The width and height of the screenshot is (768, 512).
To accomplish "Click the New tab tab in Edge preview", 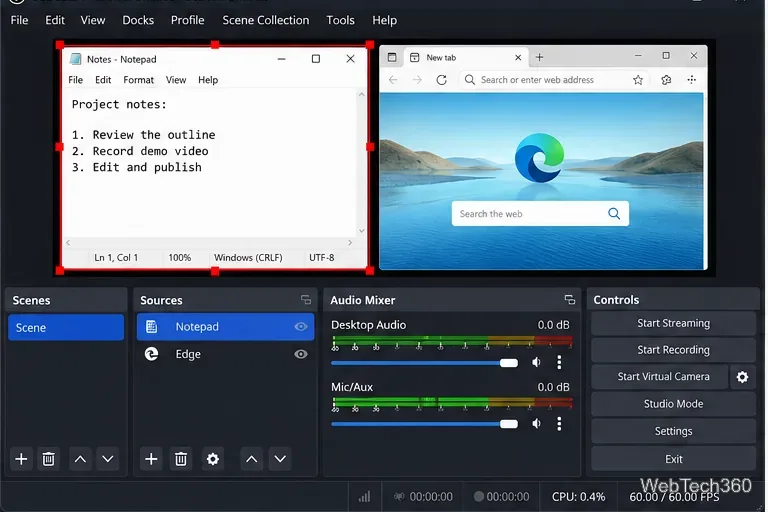I will tap(467, 57).
